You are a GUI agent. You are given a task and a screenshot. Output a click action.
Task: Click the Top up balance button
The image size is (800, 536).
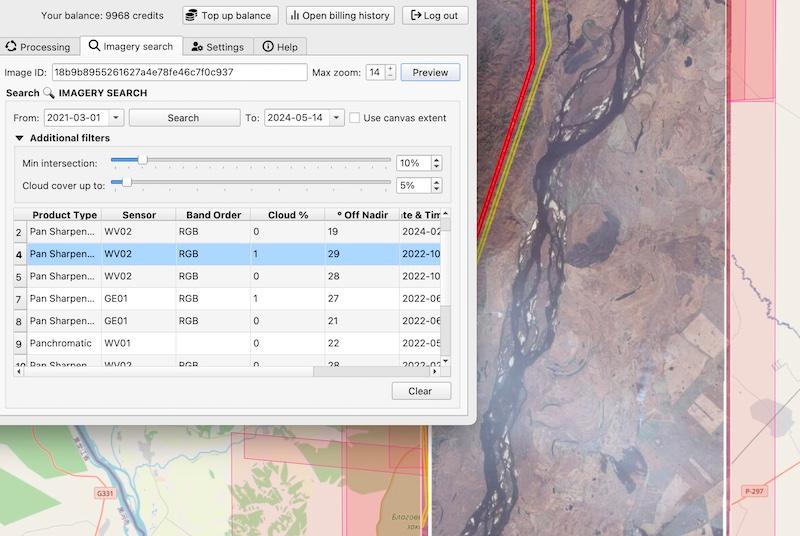tap(230, 15)
